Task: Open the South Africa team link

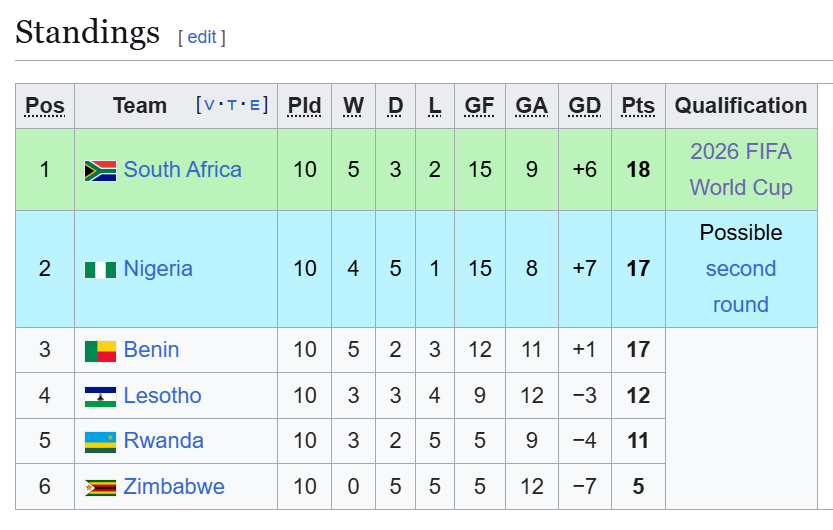Action: (x=182, y=170)
